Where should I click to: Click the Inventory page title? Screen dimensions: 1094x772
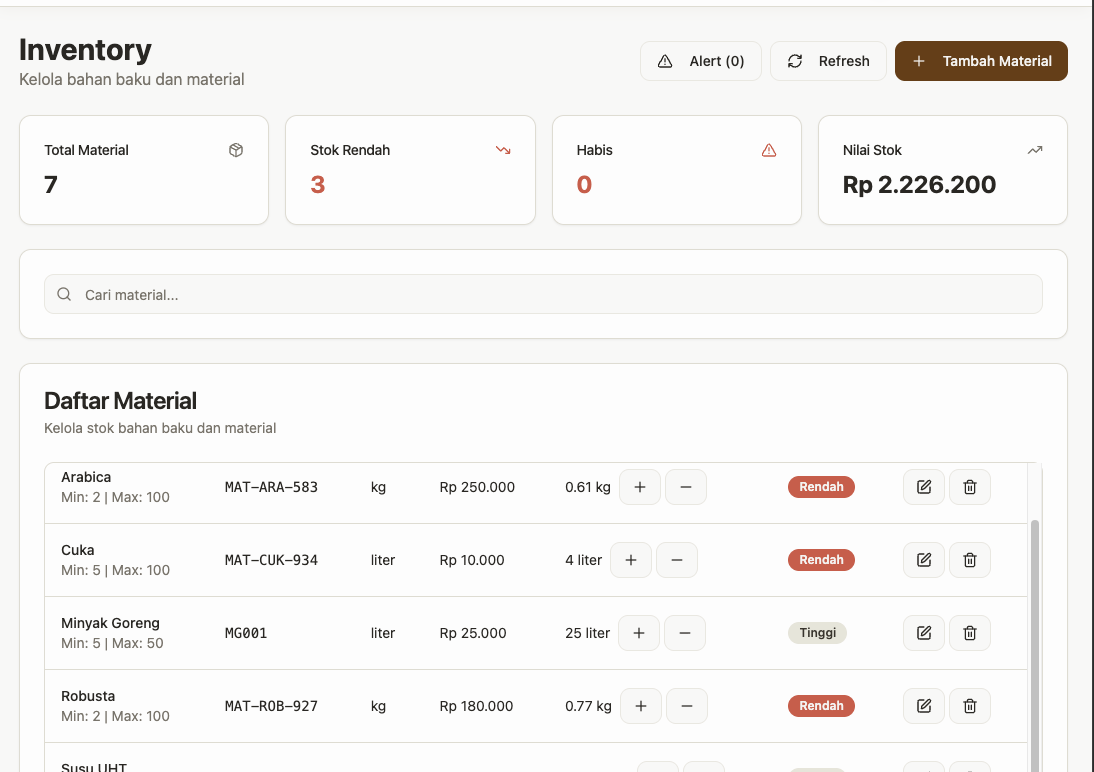tap(85, 50)
